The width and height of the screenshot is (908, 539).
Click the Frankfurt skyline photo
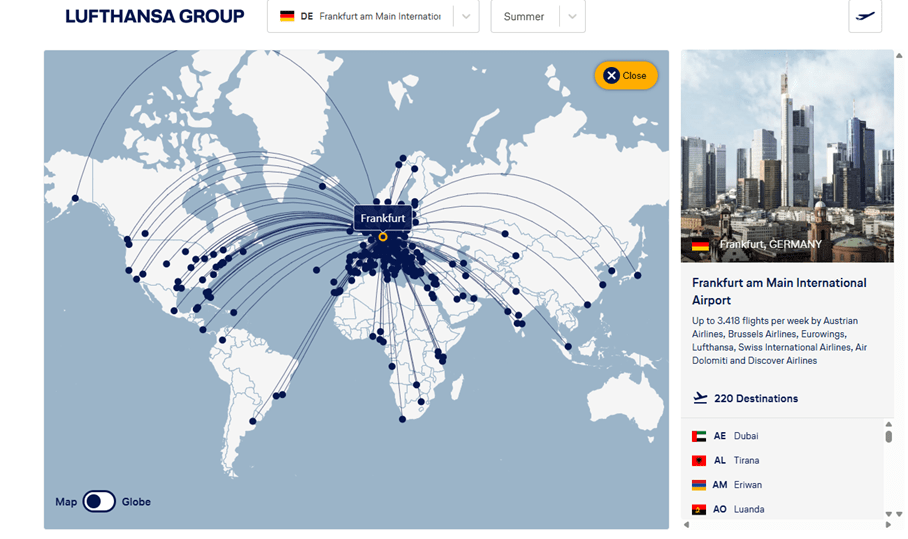coord(787,156)
